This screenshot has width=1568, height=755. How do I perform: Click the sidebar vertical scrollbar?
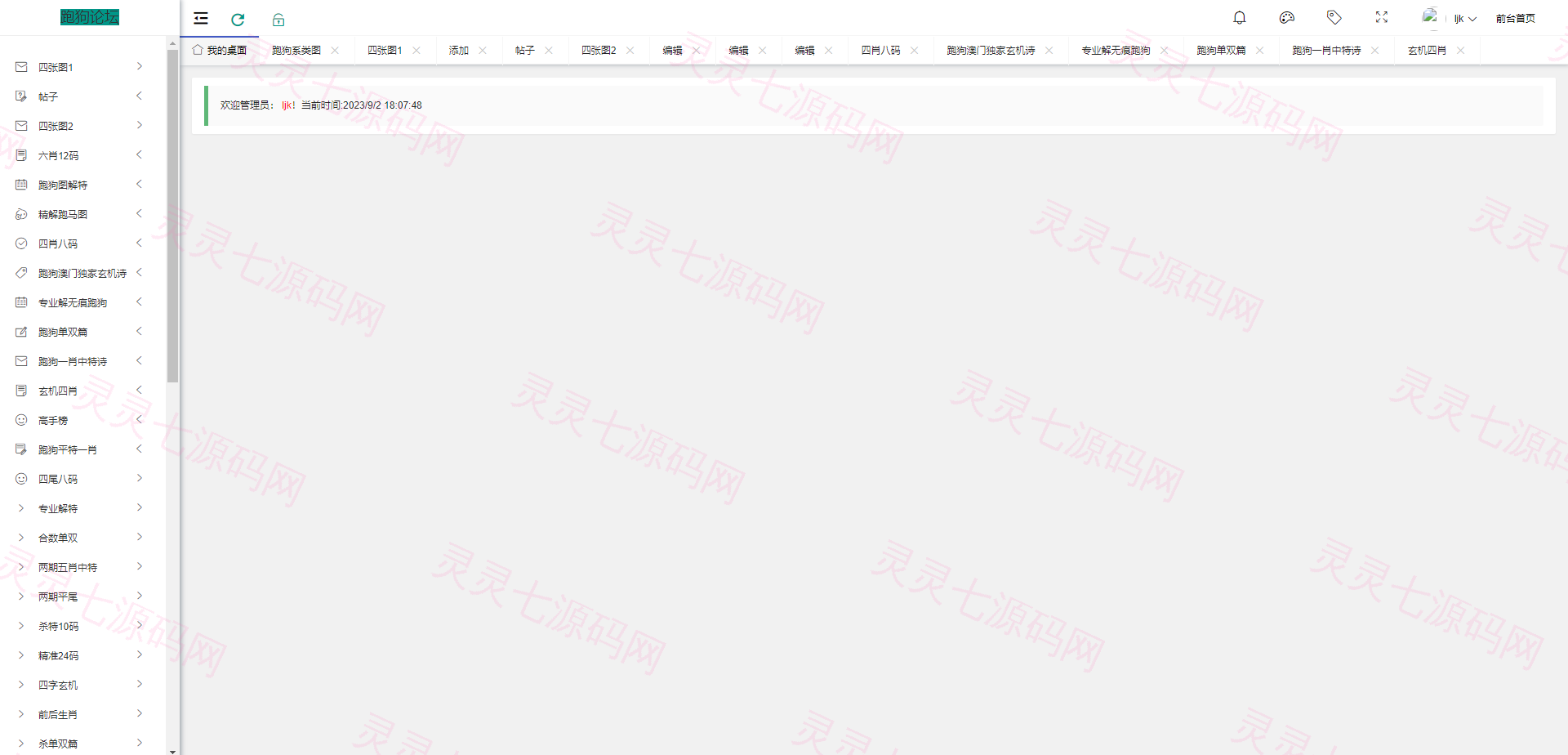pos(172,217)
